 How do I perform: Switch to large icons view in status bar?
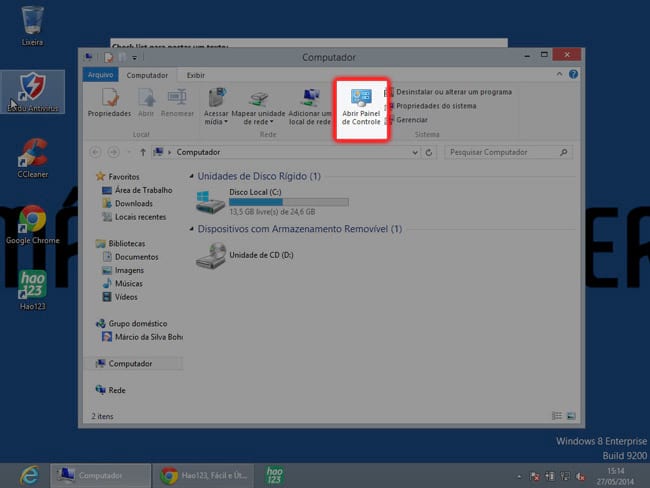[x=571, y=416]
